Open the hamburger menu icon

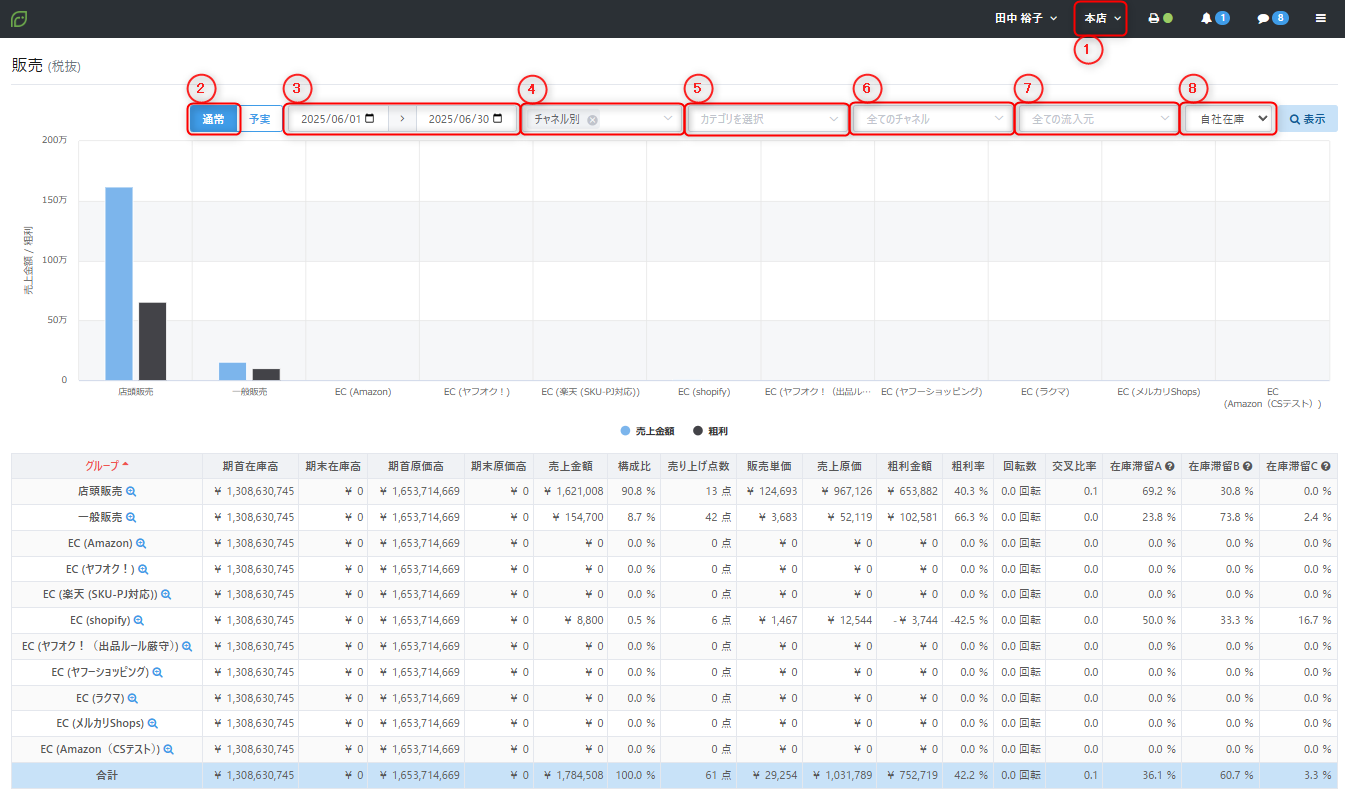[1321, 19]
